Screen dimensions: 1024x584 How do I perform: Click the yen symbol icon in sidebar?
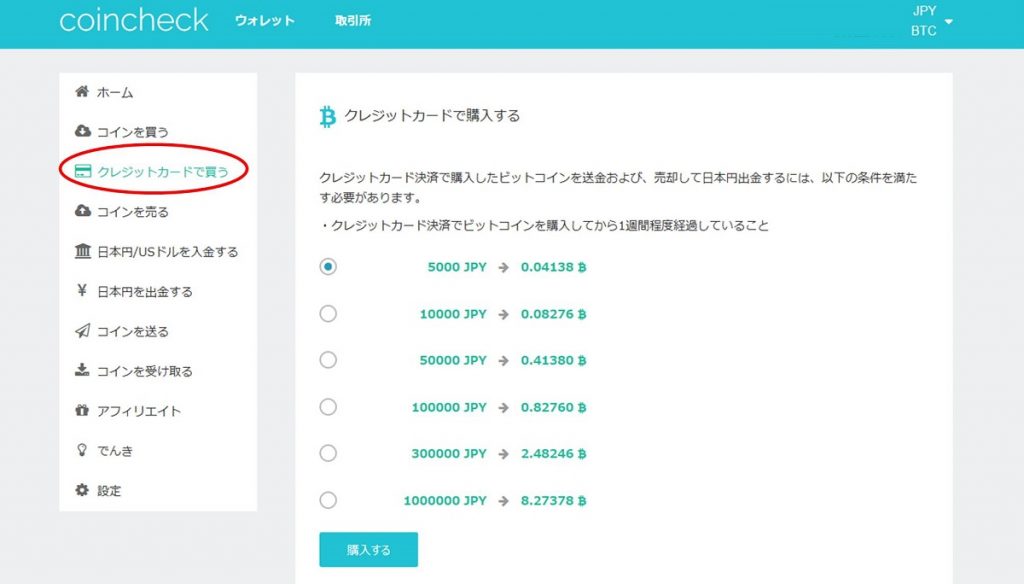[x=82, y=290]
